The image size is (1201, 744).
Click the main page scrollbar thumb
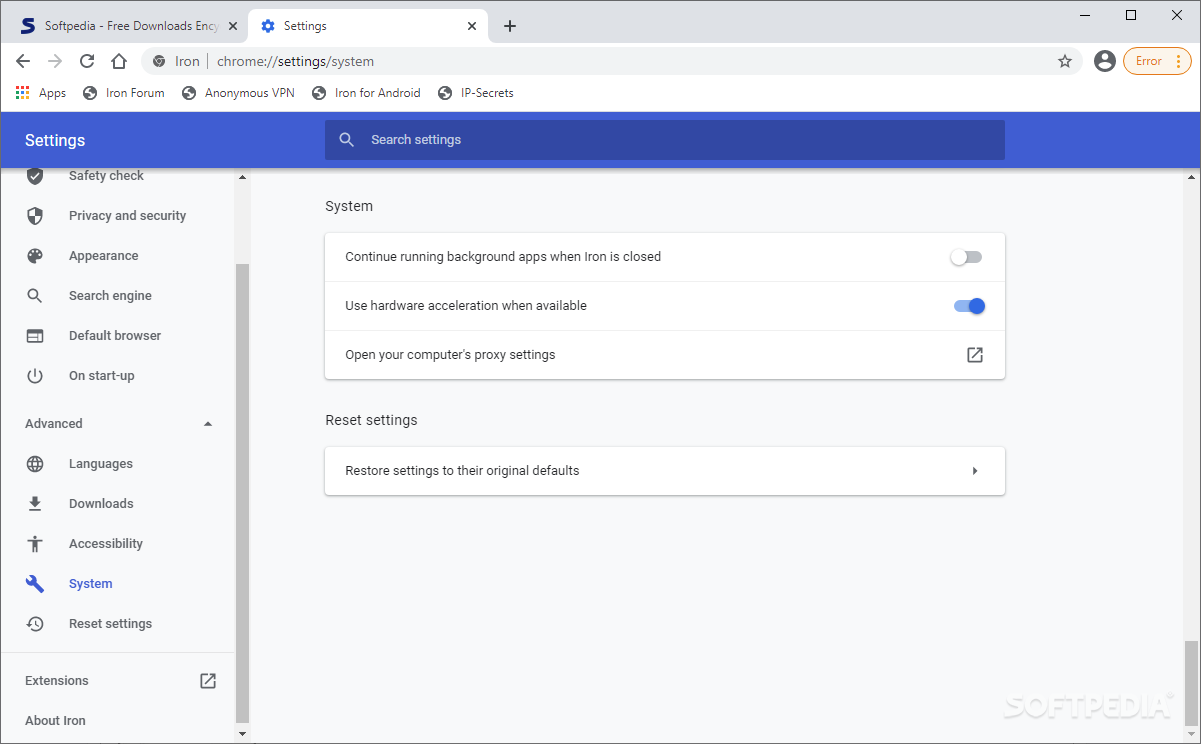1191,682
